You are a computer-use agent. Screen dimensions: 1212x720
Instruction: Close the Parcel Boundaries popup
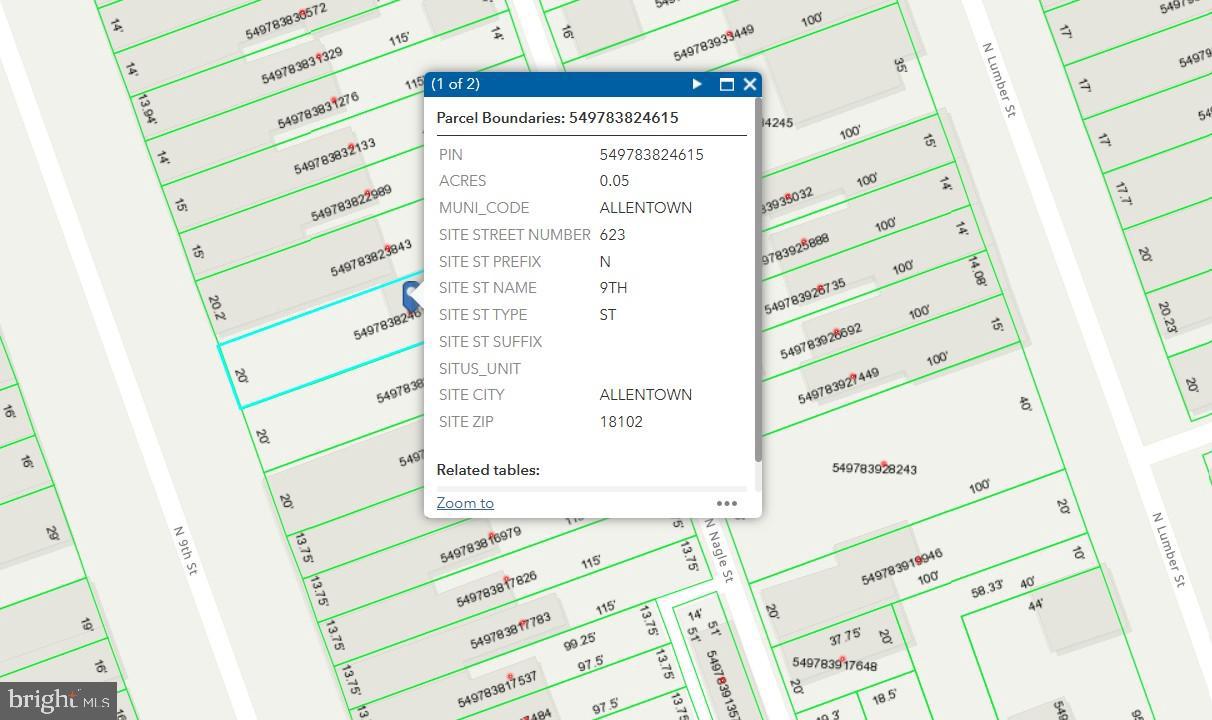pyautogui.click(x=750, y=84)
